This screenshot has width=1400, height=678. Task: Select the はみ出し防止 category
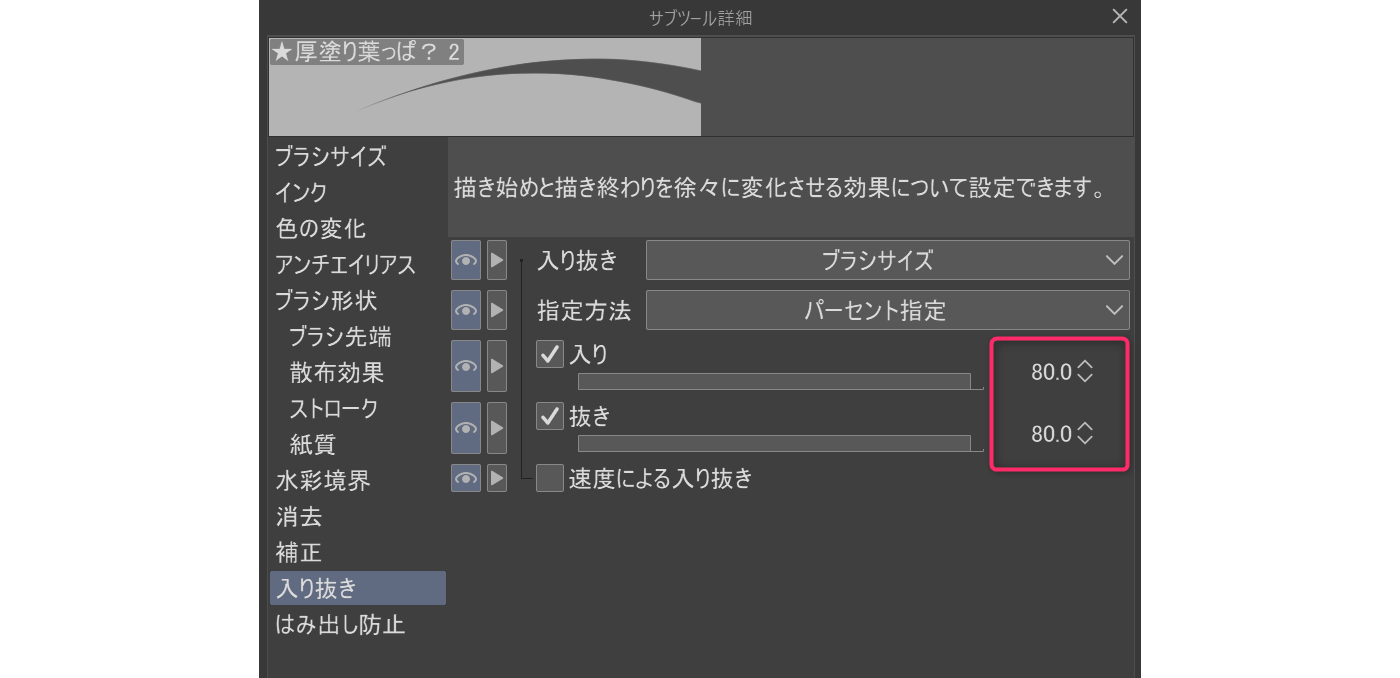pos(340,625)
